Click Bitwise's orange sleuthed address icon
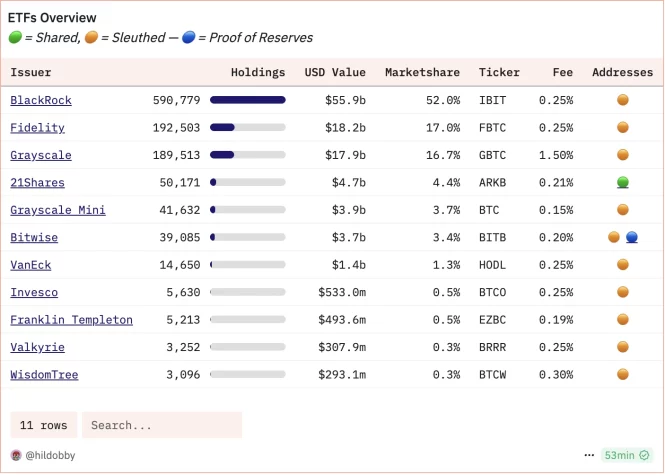665x475 pixels. (x=614, y=237)
